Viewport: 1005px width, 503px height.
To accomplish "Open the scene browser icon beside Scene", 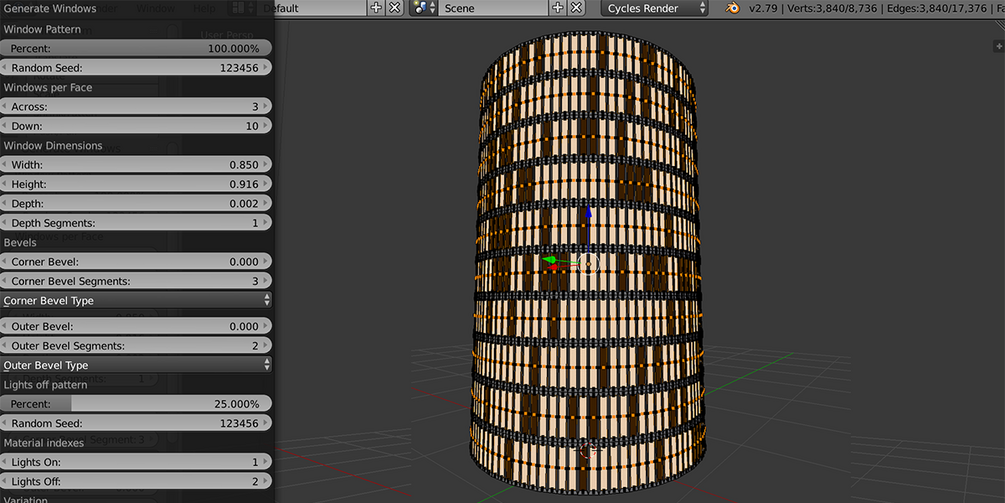I will pos(424,8).
